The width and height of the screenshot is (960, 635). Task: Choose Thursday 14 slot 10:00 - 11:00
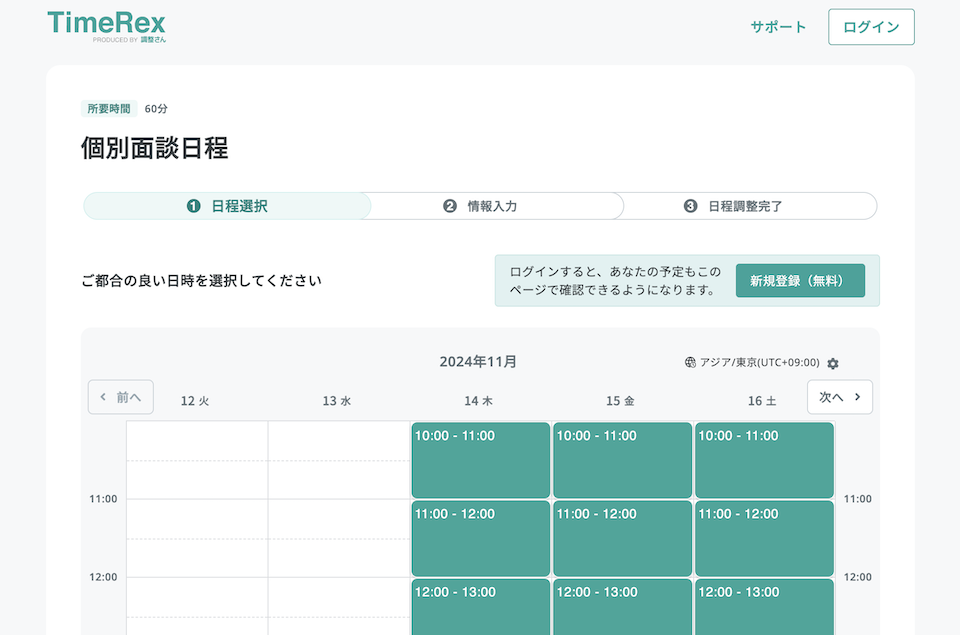tap(480, 460)
